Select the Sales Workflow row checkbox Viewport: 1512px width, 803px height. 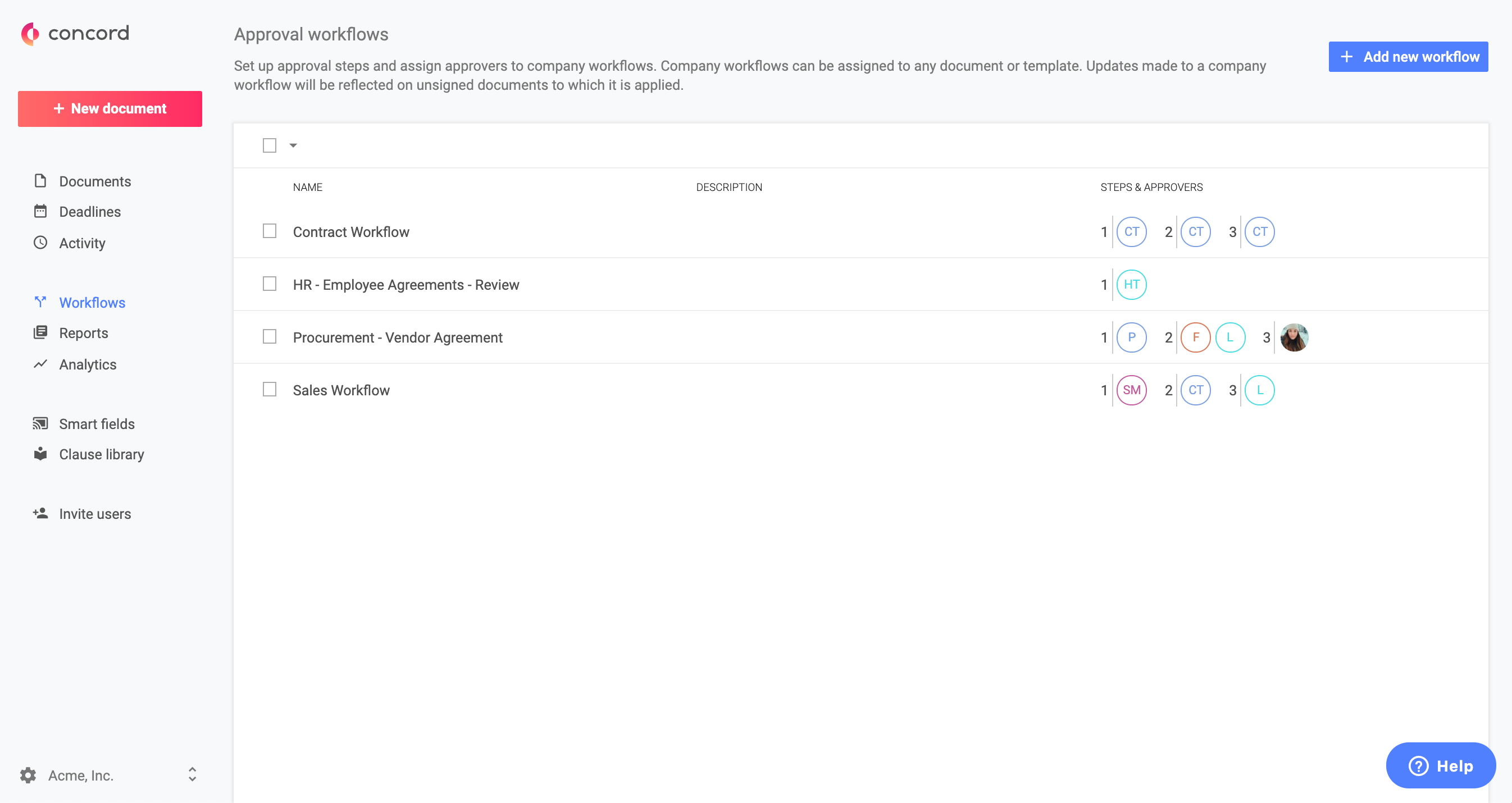270,390
